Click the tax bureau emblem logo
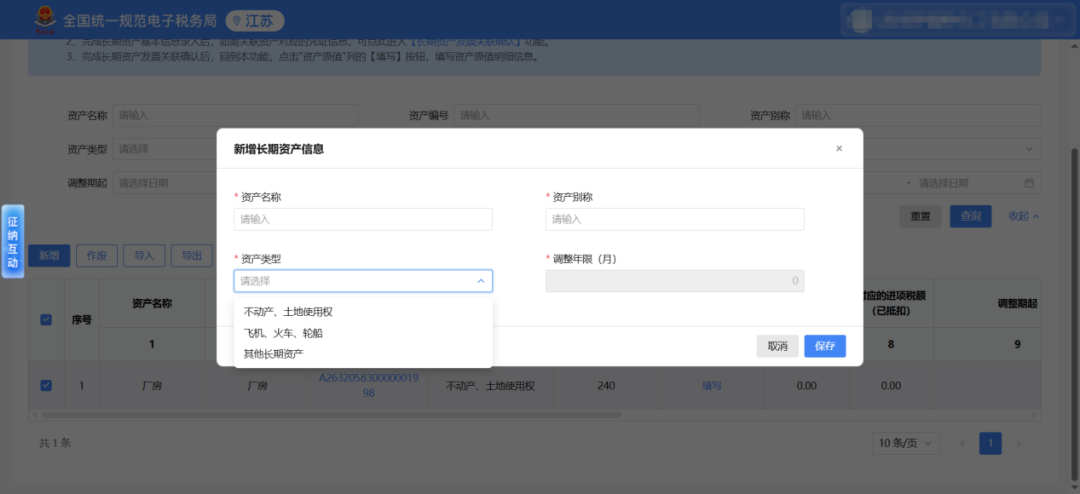Viewport: 1080px width, 494px height. tap(45, 20)
